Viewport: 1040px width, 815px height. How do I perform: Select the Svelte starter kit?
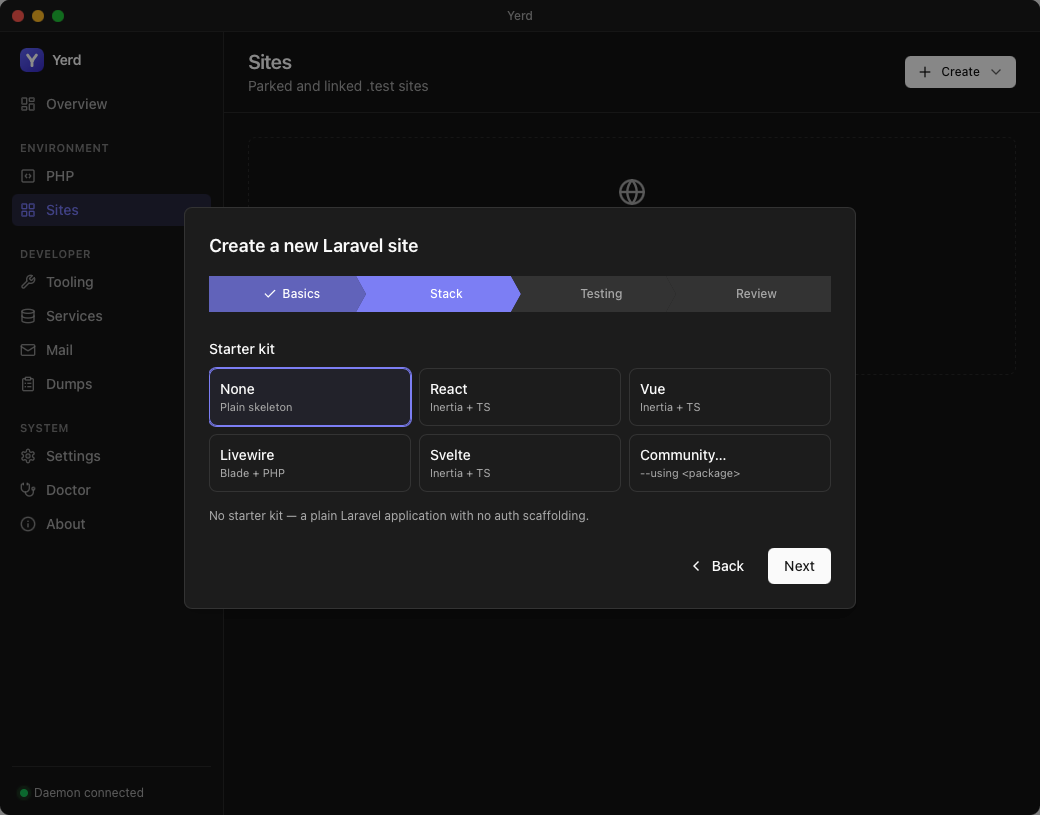519,463
